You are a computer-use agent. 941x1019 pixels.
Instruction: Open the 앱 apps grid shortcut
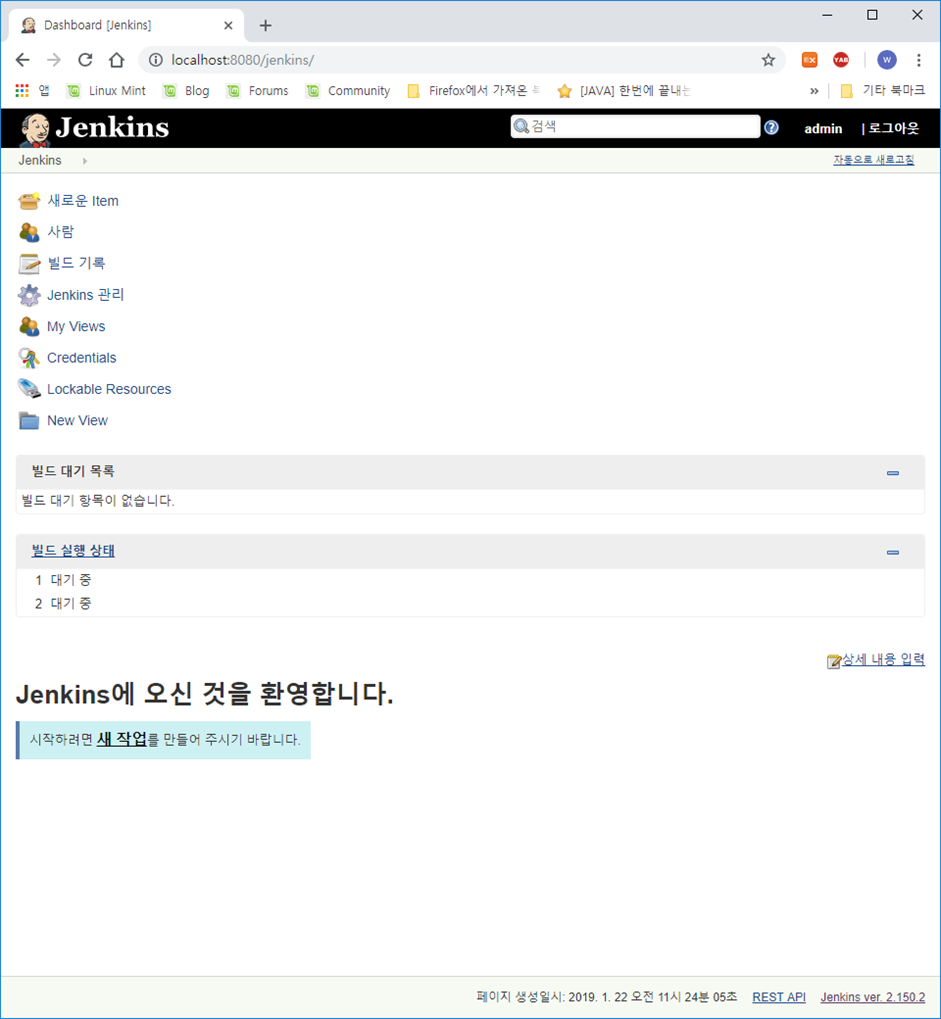(32, 91)
